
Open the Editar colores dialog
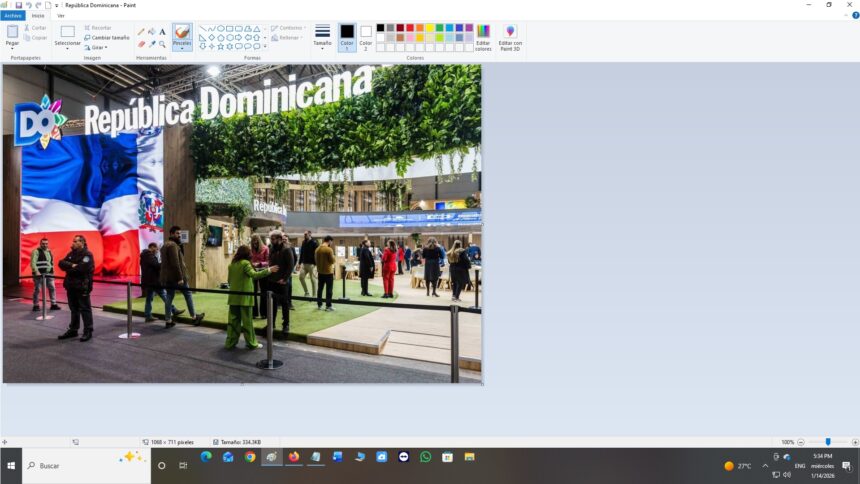[483, 37]
